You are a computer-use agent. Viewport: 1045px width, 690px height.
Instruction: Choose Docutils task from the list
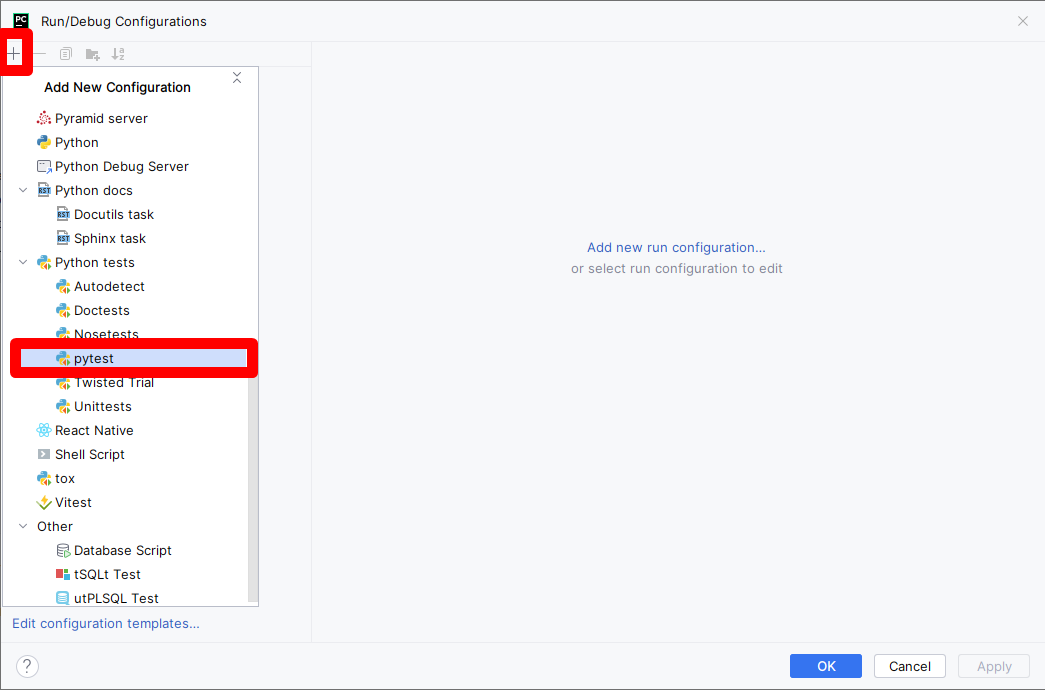coord(114,214)
